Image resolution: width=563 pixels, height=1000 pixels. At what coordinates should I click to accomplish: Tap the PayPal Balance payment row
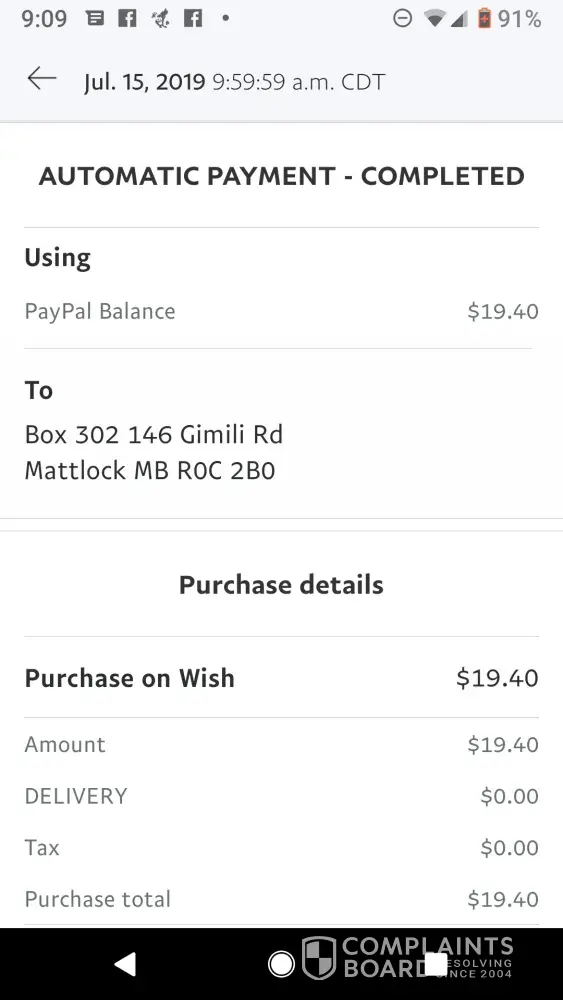click(x=281, y=311)
